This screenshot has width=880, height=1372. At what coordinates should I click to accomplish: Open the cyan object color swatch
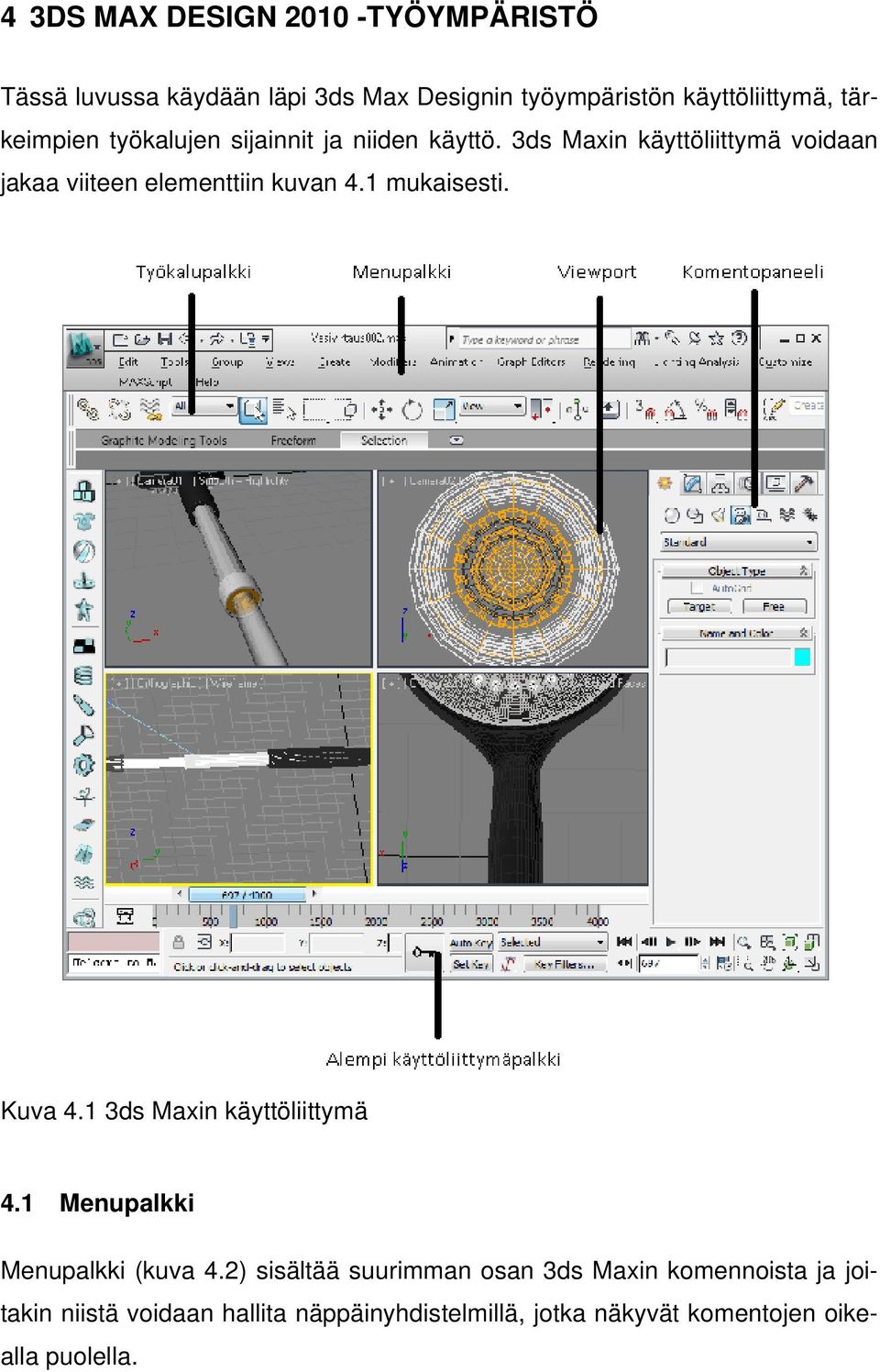click(802, 657)
